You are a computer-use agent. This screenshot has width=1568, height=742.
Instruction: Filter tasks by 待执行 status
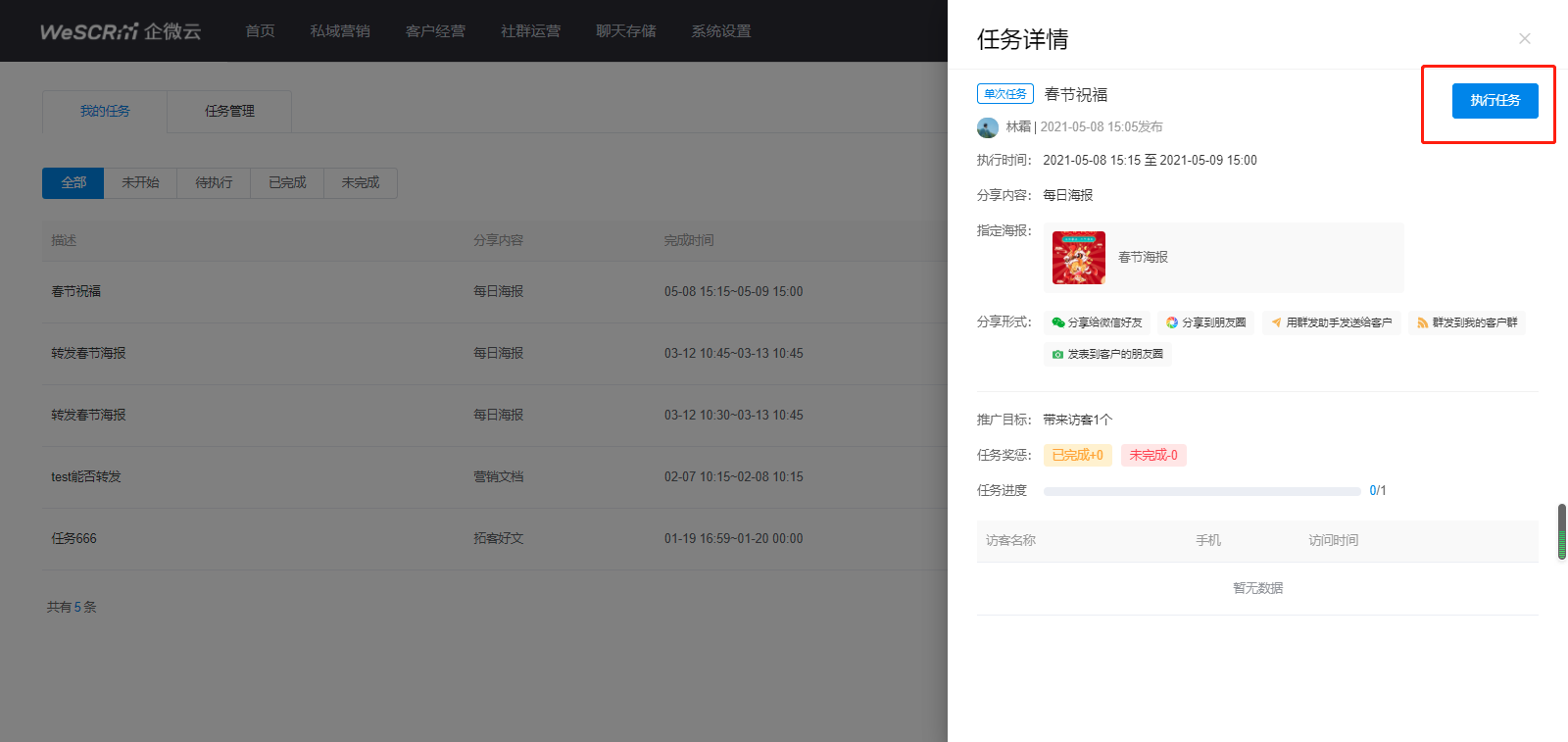[214, 183]
